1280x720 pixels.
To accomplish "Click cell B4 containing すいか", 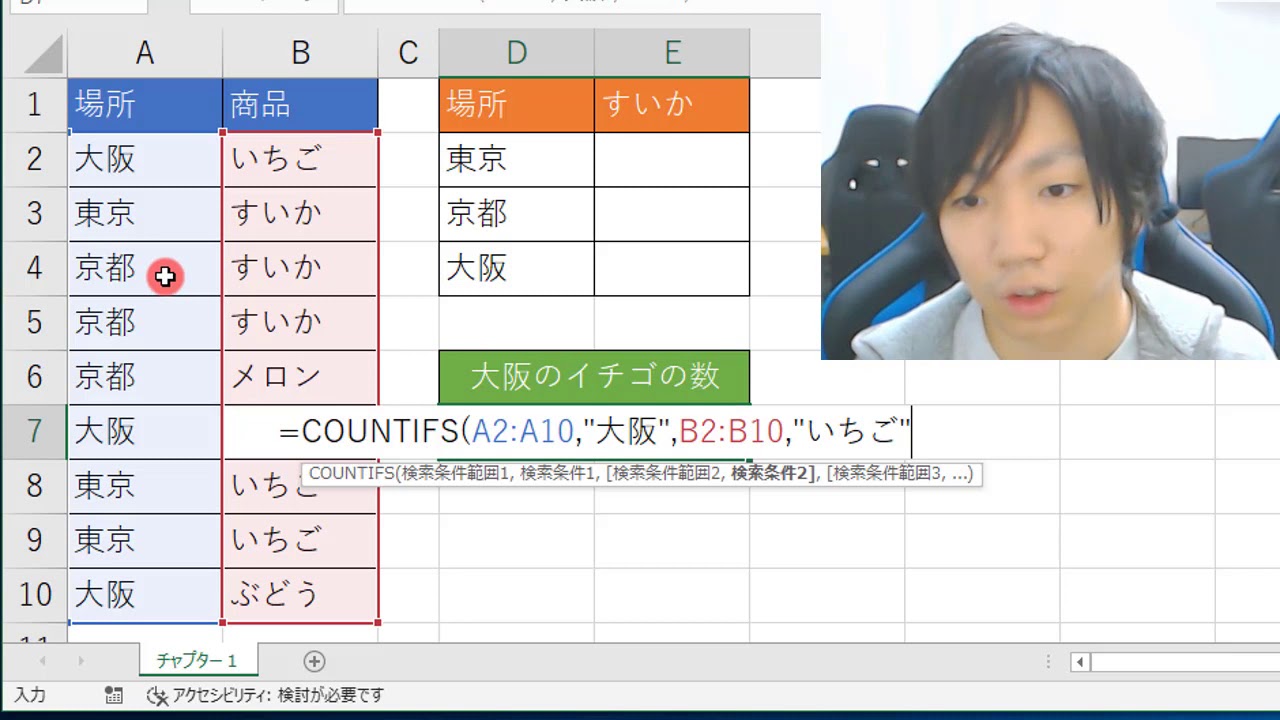I will point(300,268).
